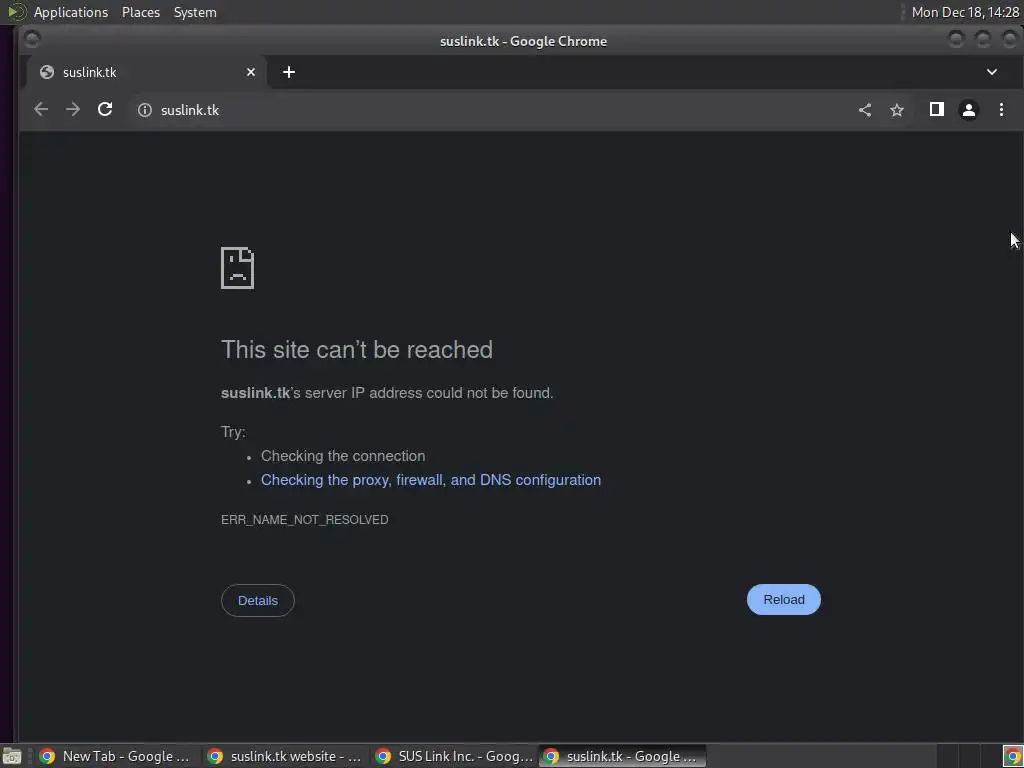This screenshot has height=768, width=1024.
Task: Open the profile avatar menu
Action: (x=968, y=110)
